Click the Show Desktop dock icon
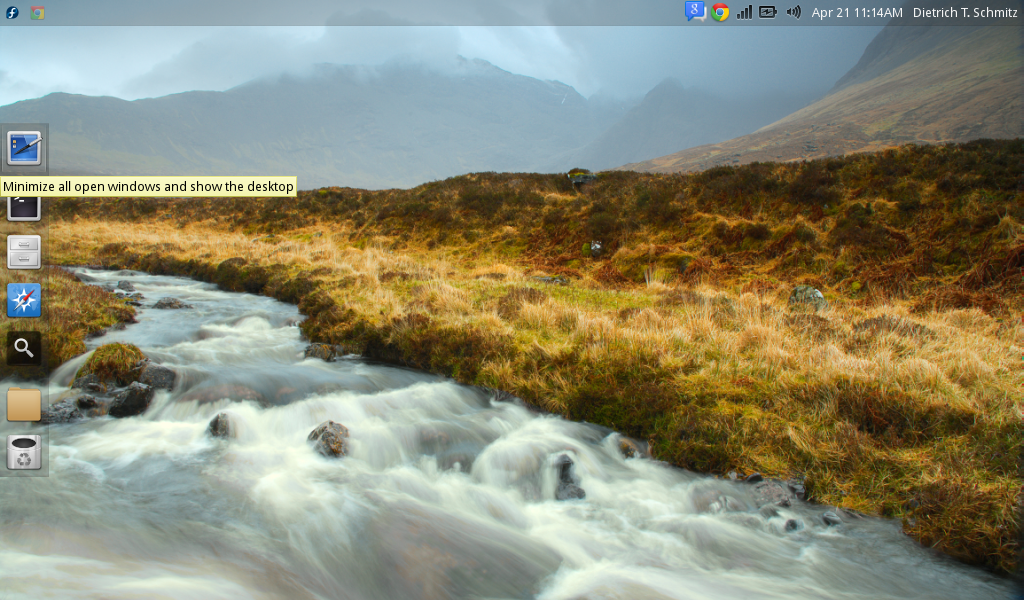Viewport: 1024px width, 600px height. [24, 148]
